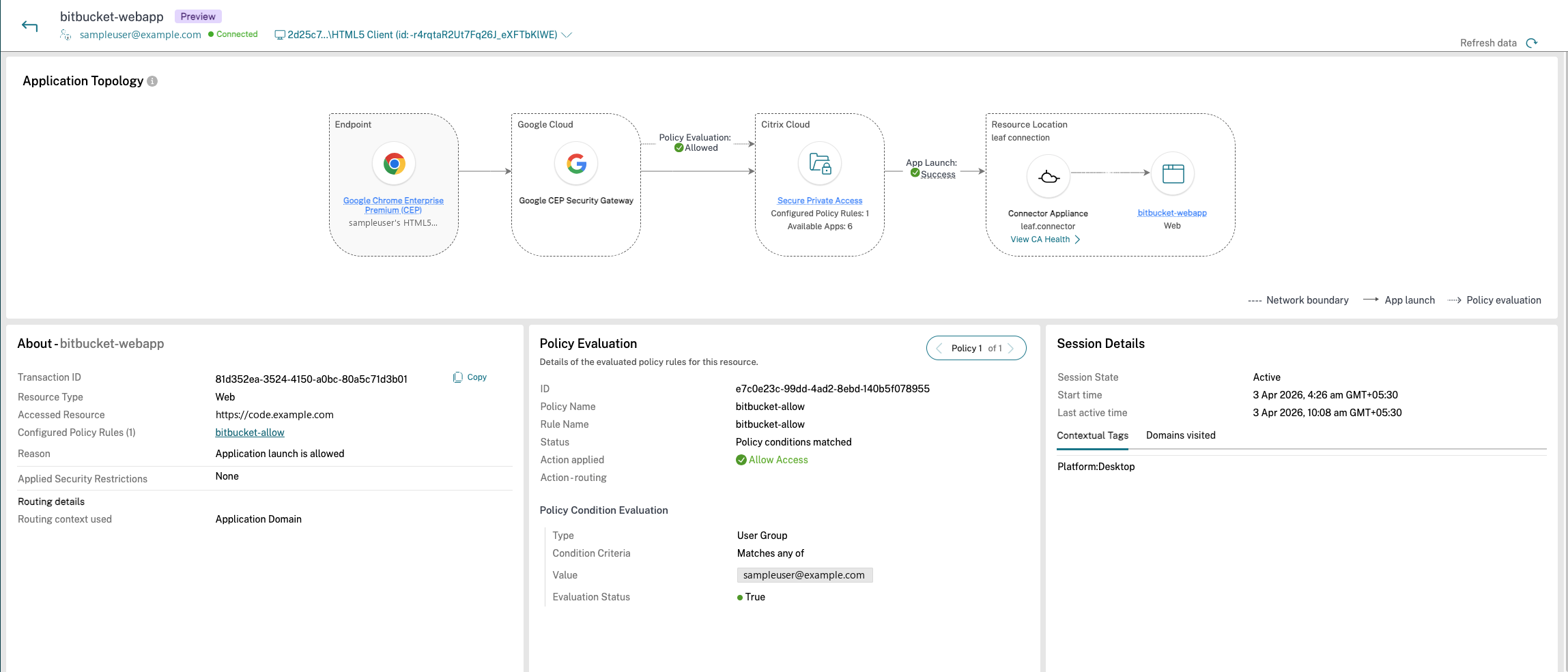
Task: Click the Connector Appliance icon
Action: tap(1049, 177)
